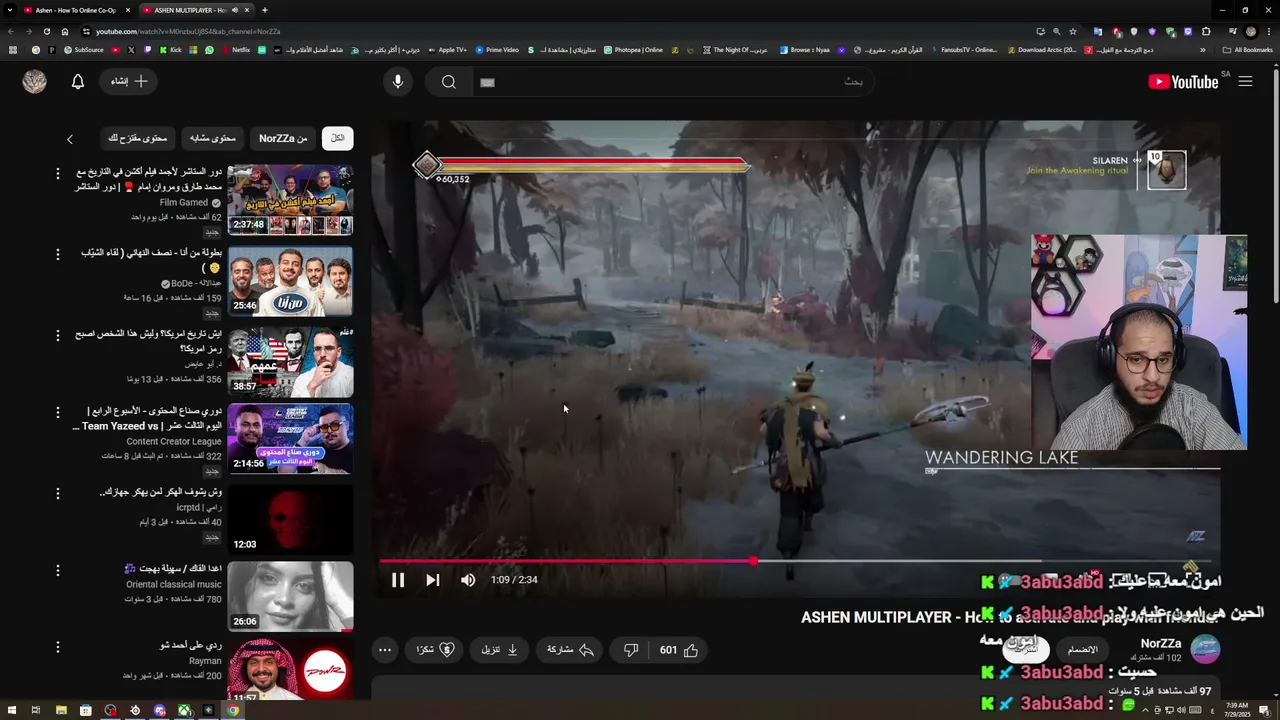The width and height of the screenshot is (1280, 720).
Task: Open the SubSource bookmark
Action: point(83,50)
